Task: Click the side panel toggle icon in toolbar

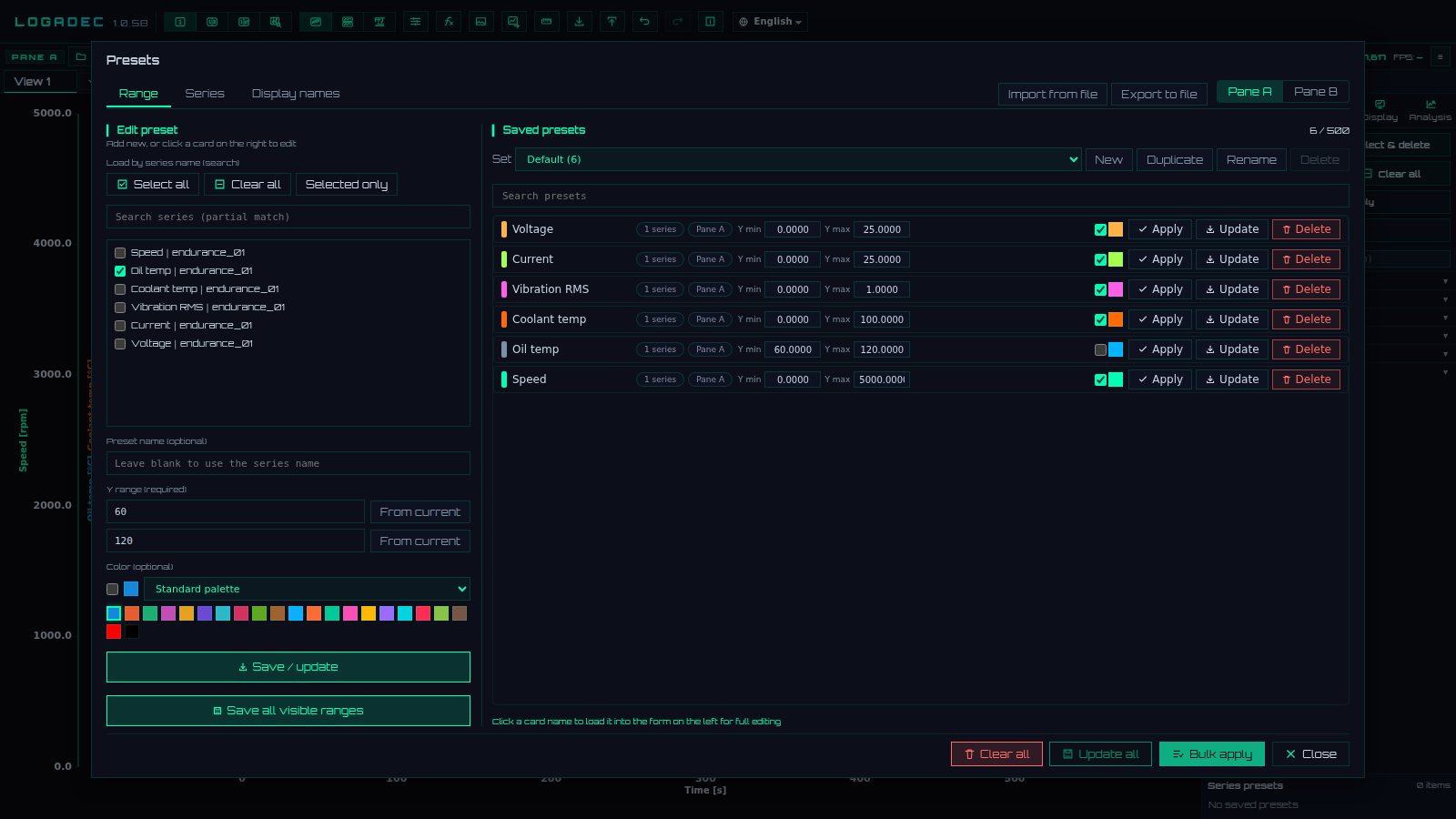Action: [x=710, y=22]
